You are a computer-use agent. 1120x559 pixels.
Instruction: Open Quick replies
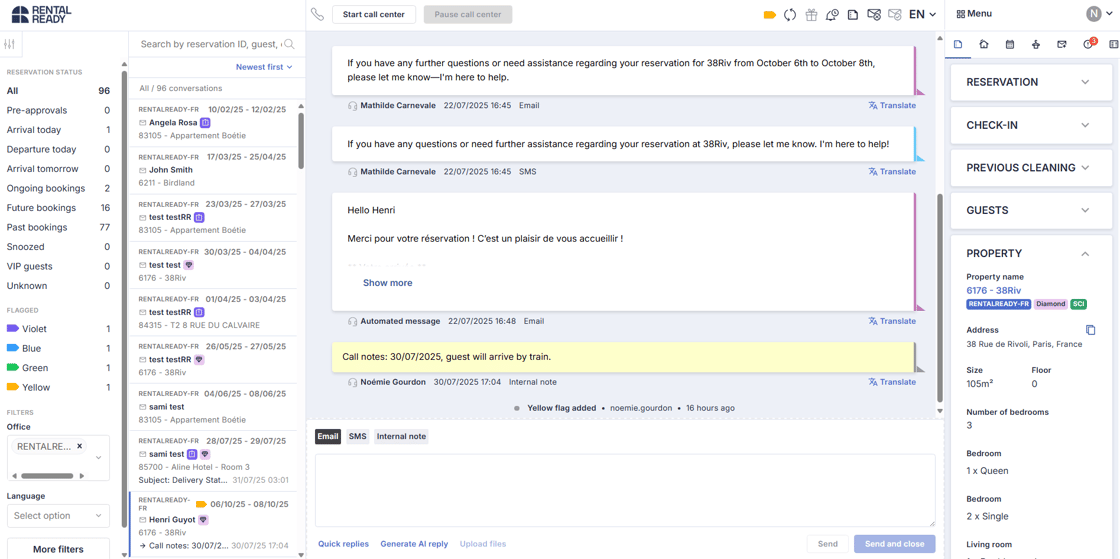[344, 544]
